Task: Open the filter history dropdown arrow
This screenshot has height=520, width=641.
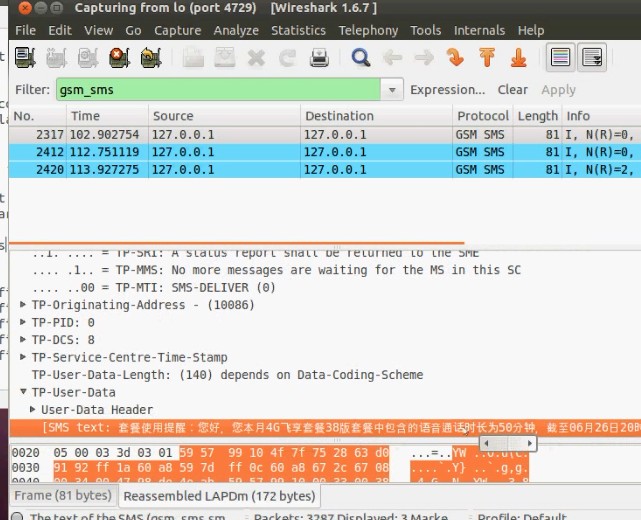Action: click(x=392, y=90)
